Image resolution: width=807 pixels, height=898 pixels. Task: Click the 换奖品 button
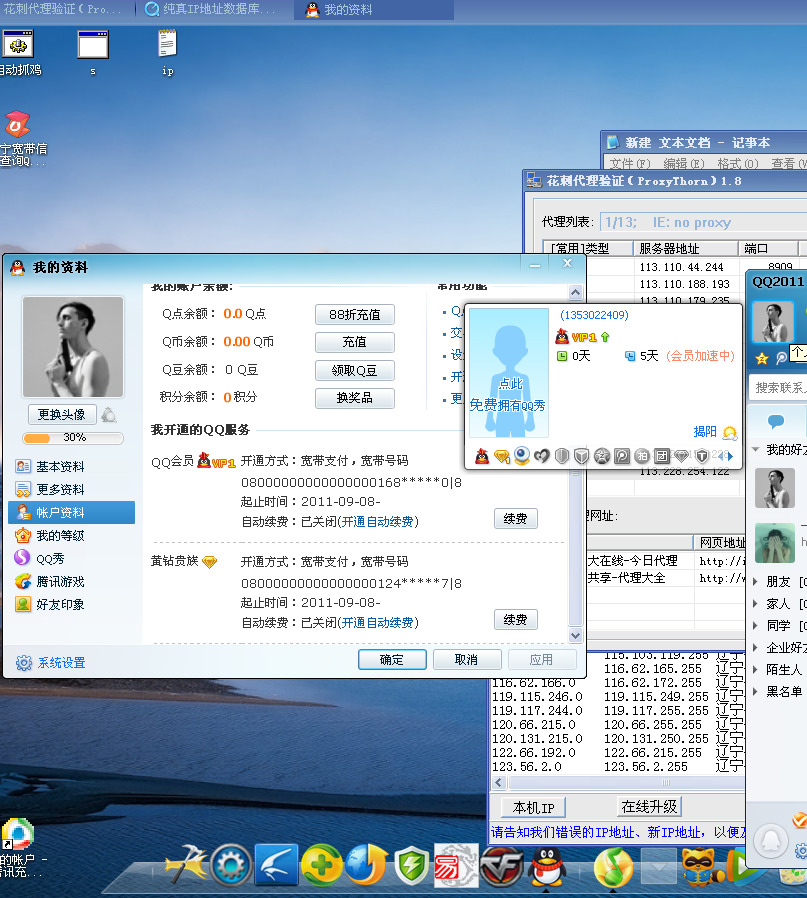coord(355,398)
